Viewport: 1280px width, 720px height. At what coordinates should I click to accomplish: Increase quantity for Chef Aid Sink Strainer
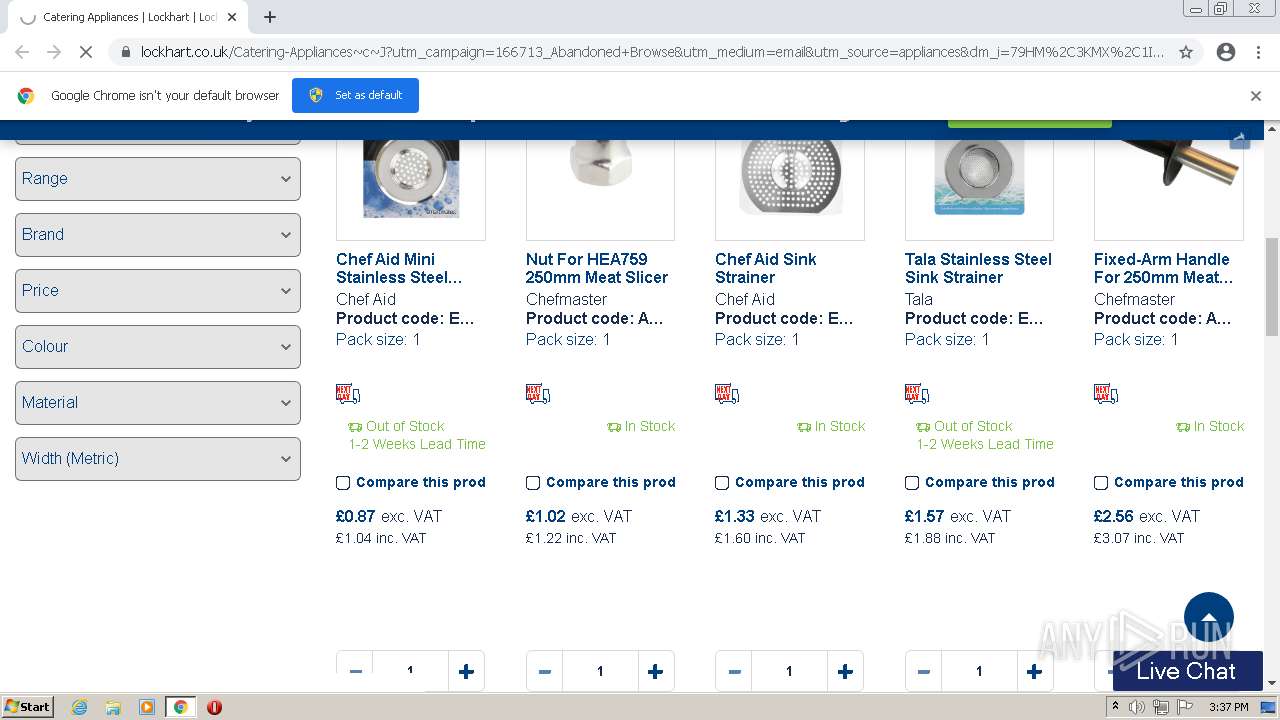[x=845, y=671]
